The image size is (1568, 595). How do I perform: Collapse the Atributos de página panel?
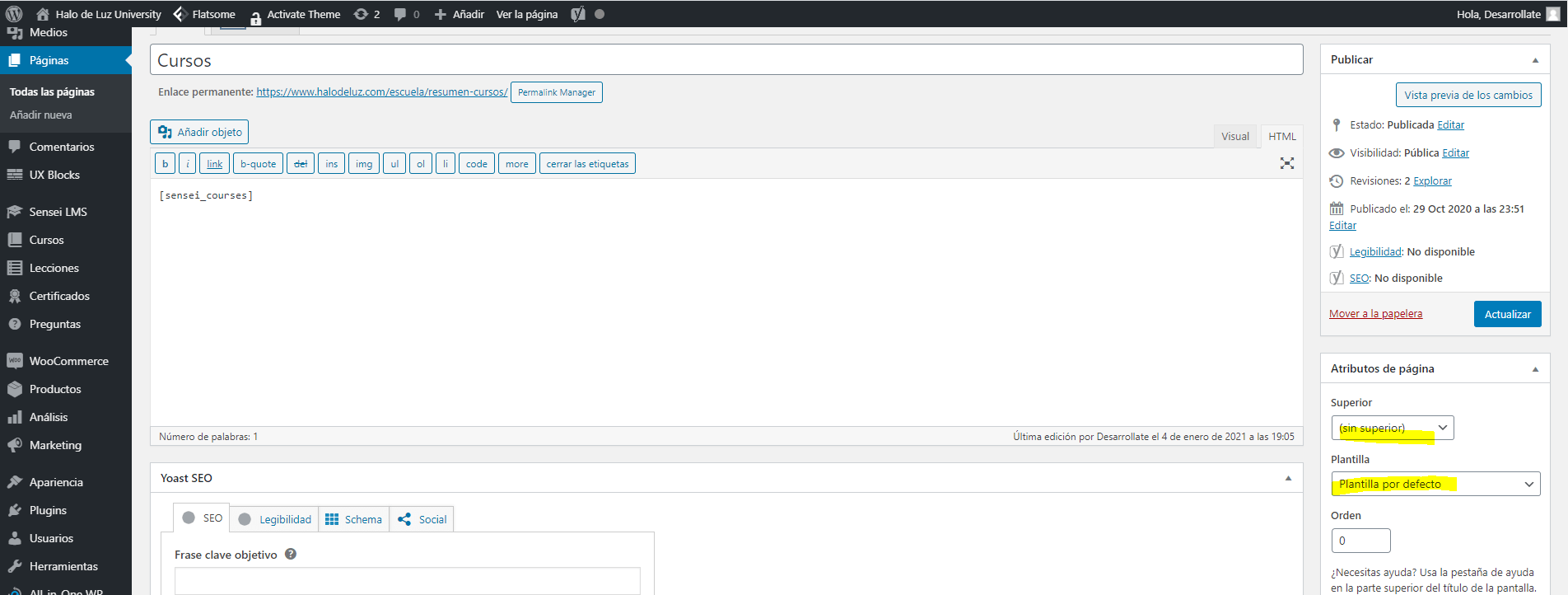point(1535,369)
